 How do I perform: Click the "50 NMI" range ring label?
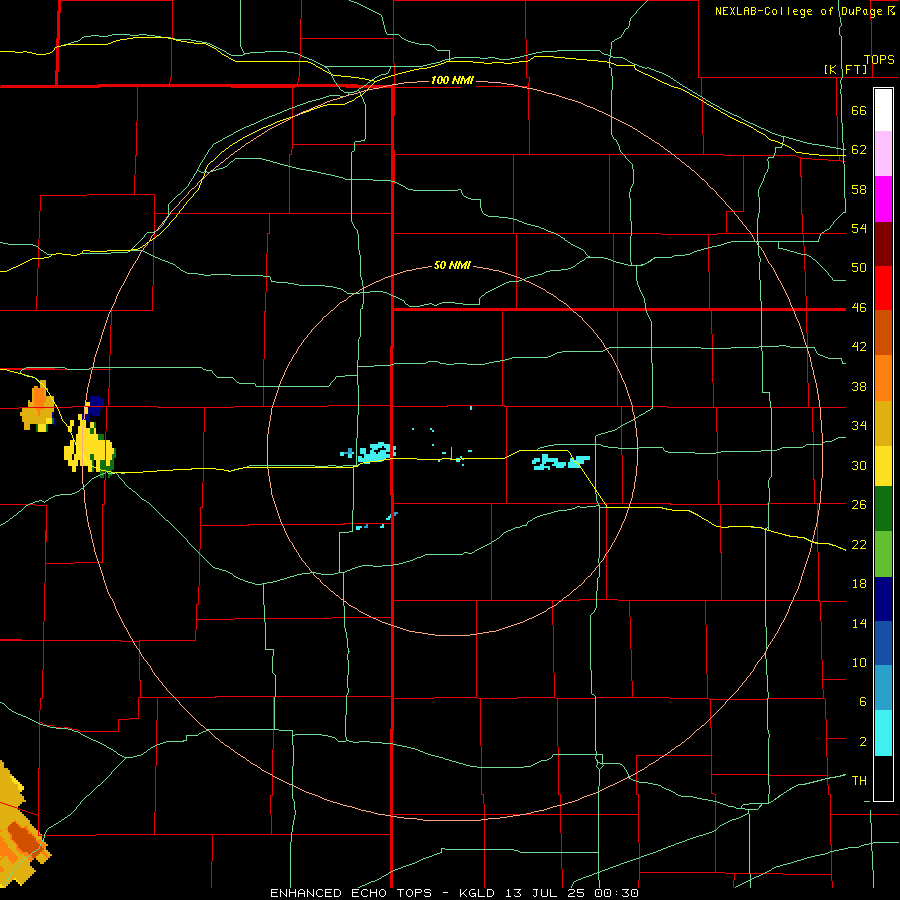click(452, 265)
